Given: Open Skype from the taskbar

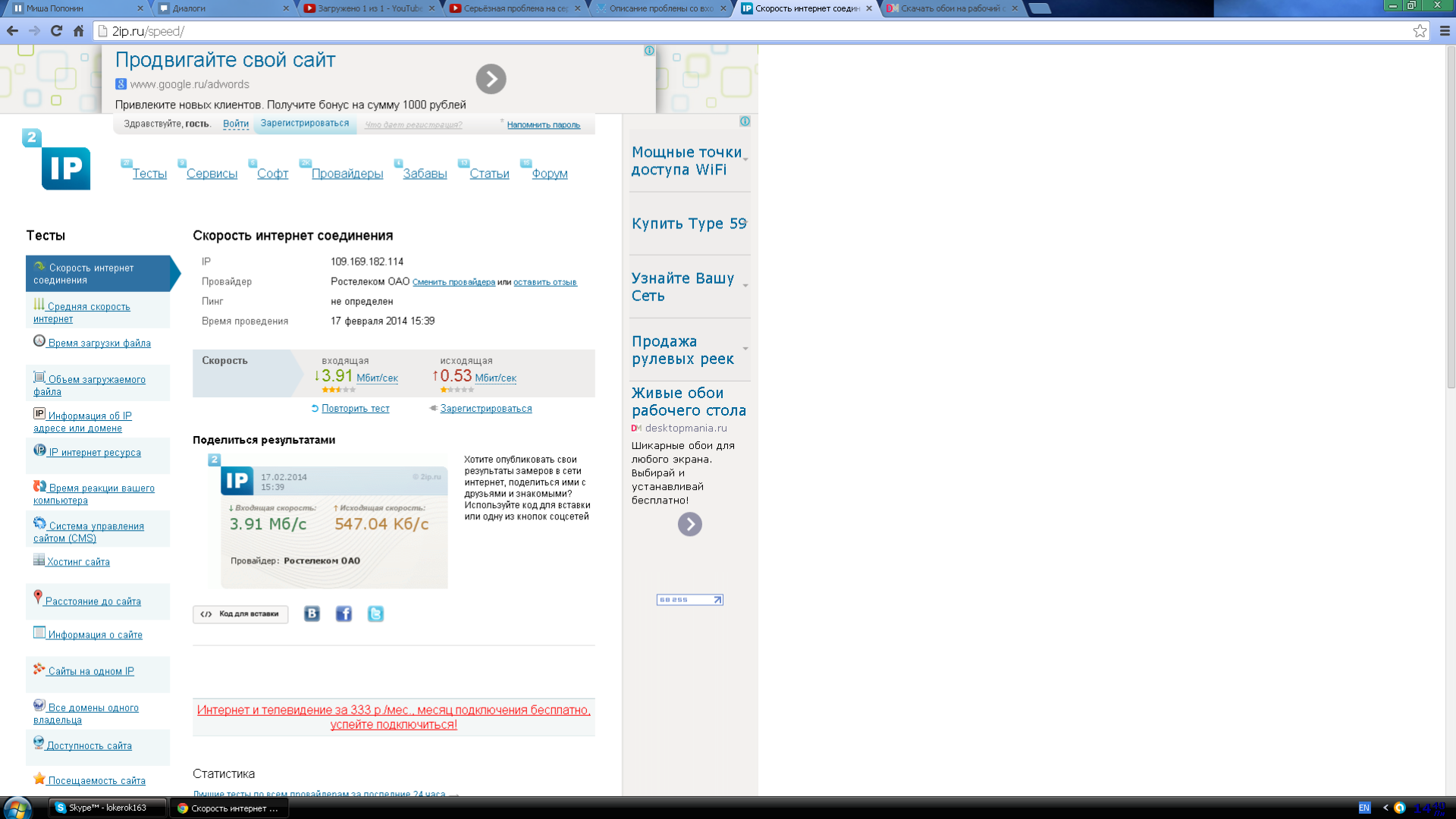Looking at the screenshot, I should [106, 808].
